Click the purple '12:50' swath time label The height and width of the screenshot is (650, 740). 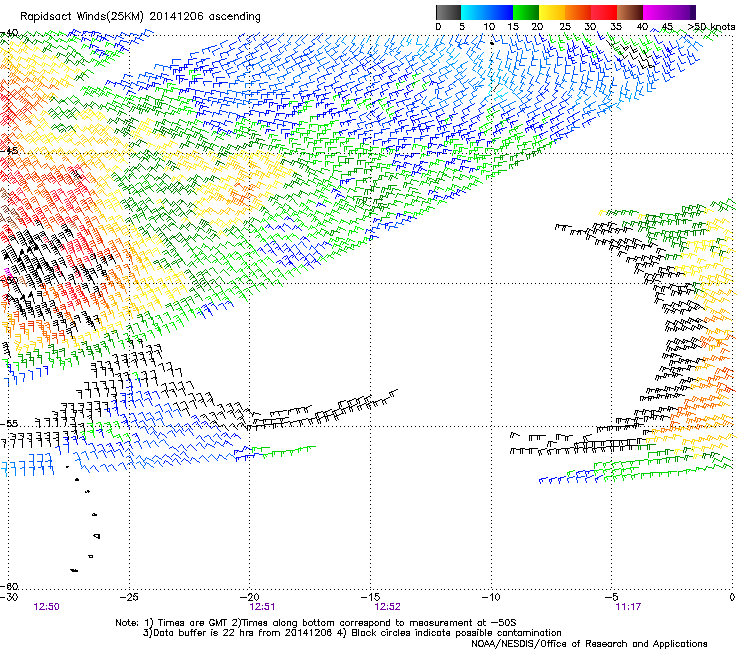point(46,607)
